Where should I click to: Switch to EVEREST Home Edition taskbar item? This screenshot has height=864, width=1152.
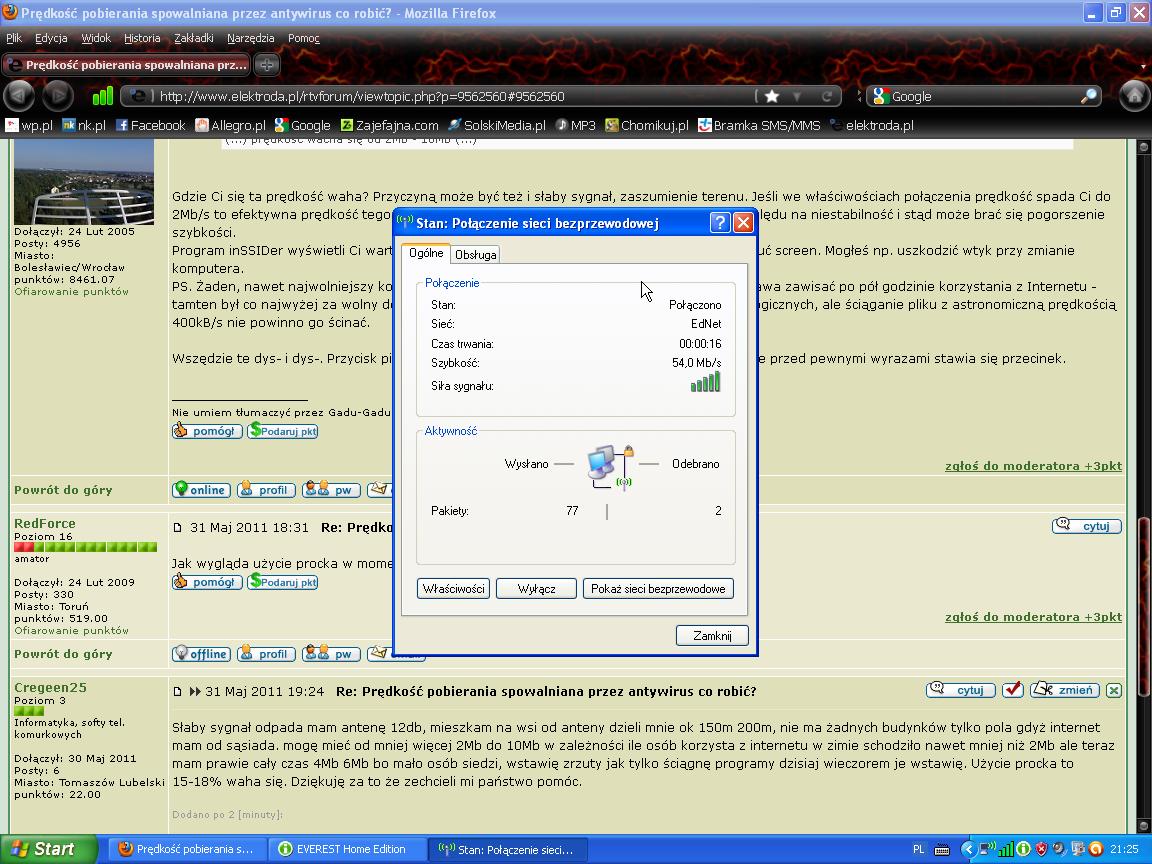point(348,849)
